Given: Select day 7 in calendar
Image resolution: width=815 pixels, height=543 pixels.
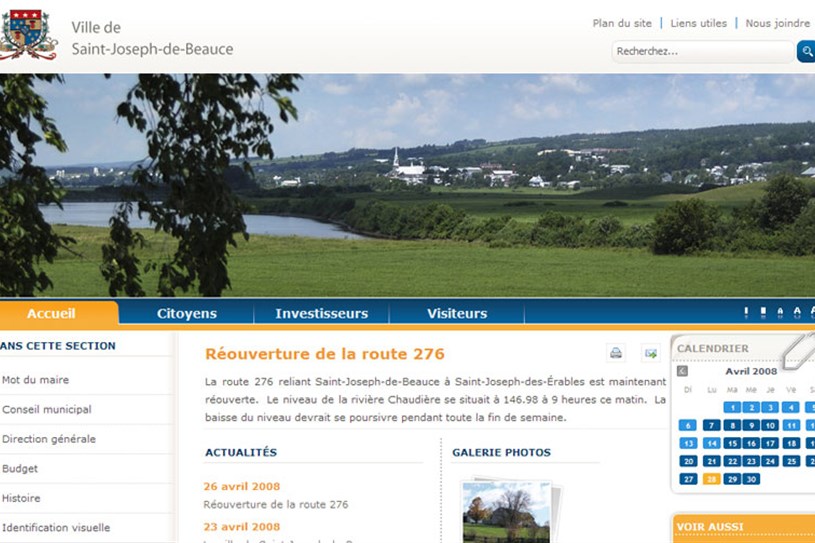Looking at the screenshot, I should [x=712, y=426].
